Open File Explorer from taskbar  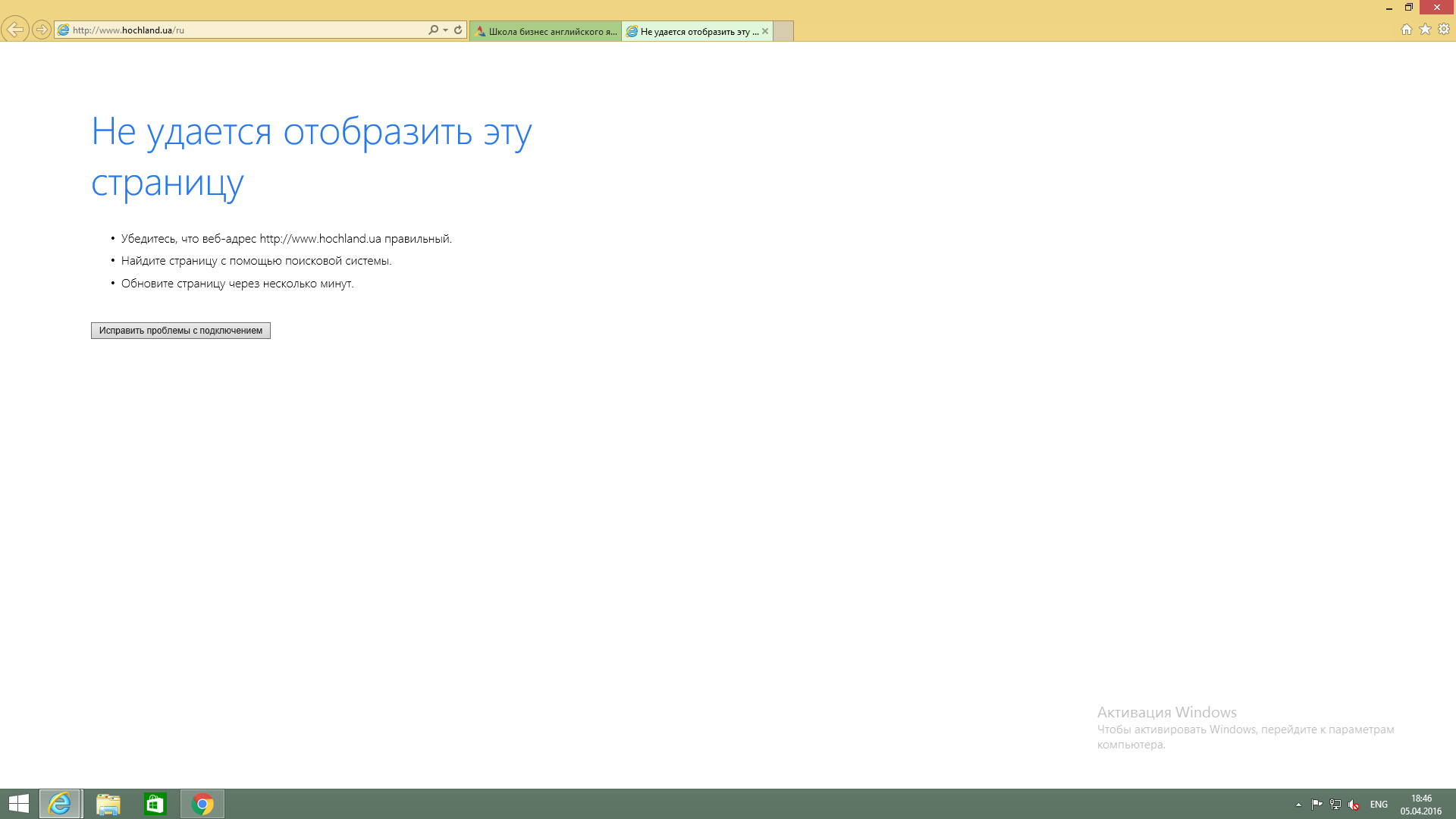click(x=108, y=804)
